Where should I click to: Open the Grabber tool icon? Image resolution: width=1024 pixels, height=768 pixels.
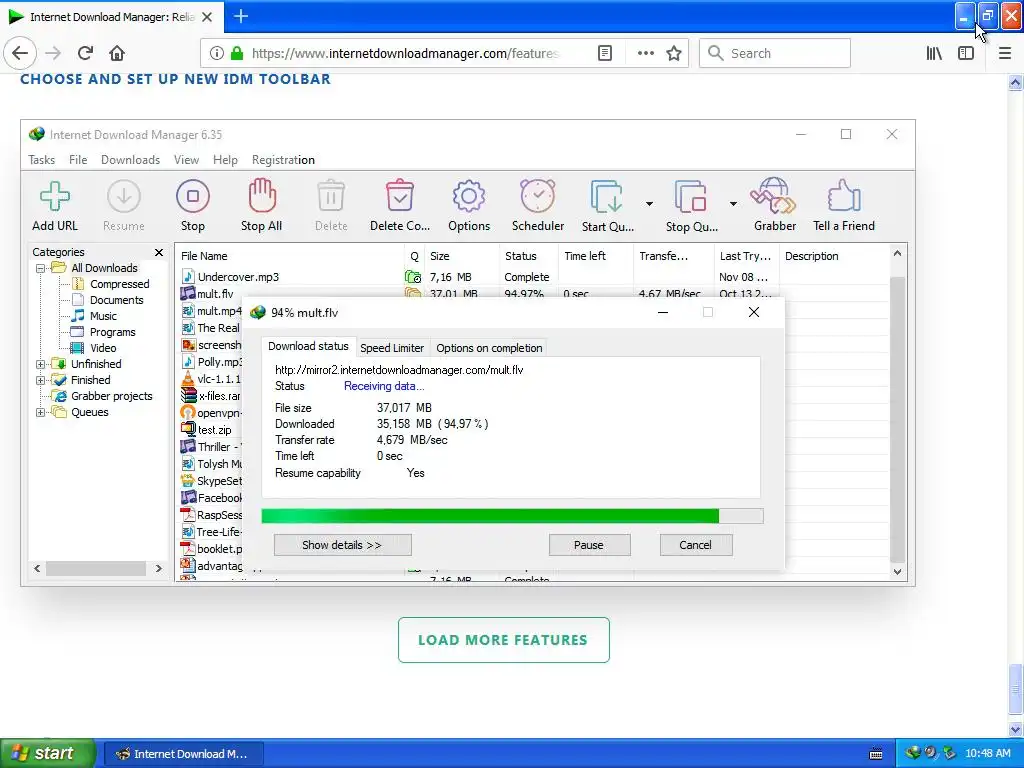774,196
